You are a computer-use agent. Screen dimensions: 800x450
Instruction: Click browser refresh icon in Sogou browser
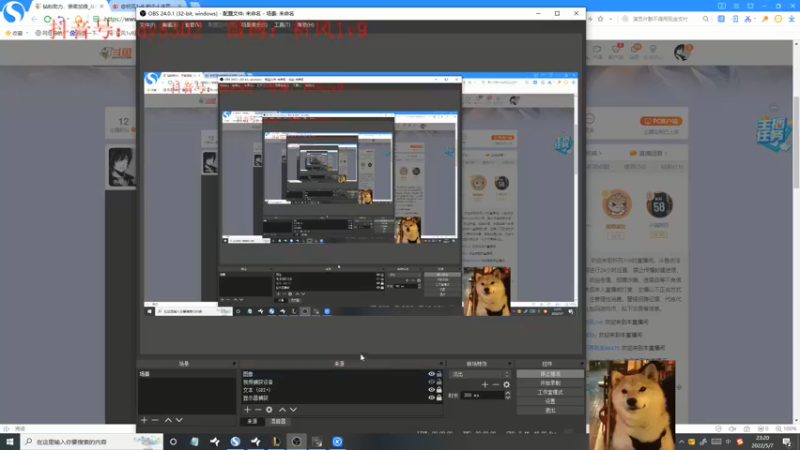[x=47, y=19]
